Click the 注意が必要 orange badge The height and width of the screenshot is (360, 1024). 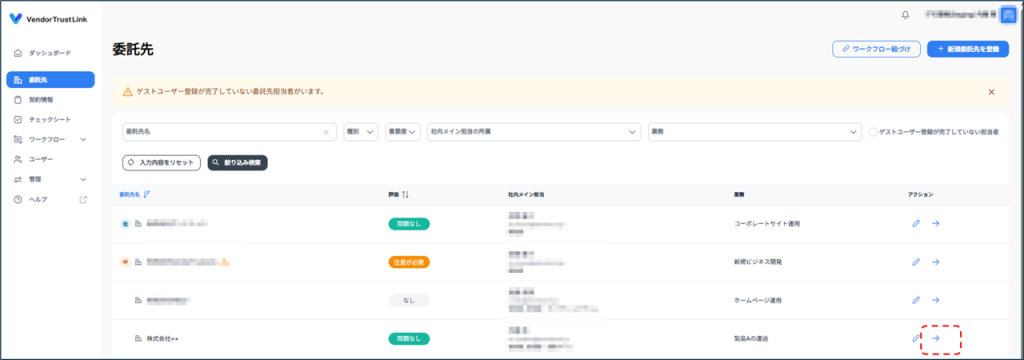pos(409,262)
